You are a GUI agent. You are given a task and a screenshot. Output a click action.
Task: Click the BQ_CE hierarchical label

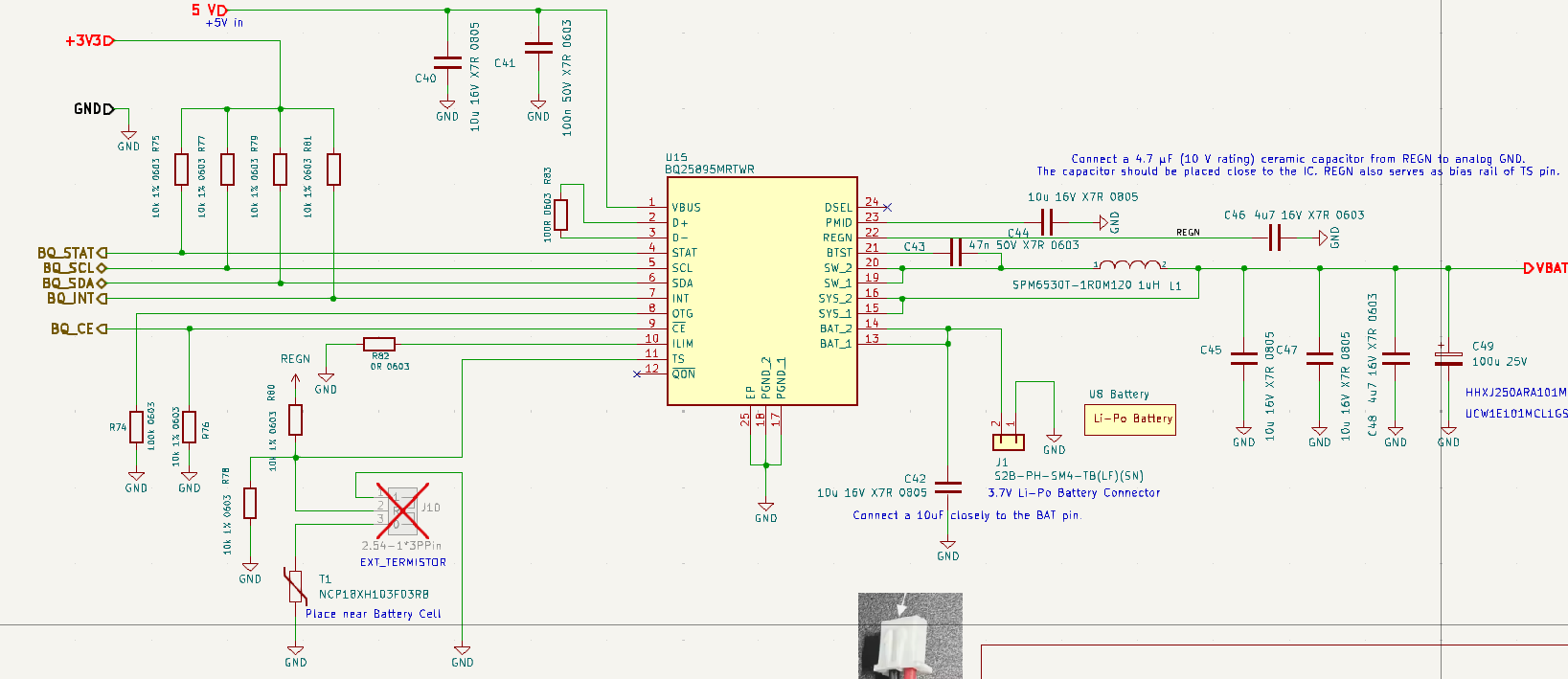tap(79, 328)
